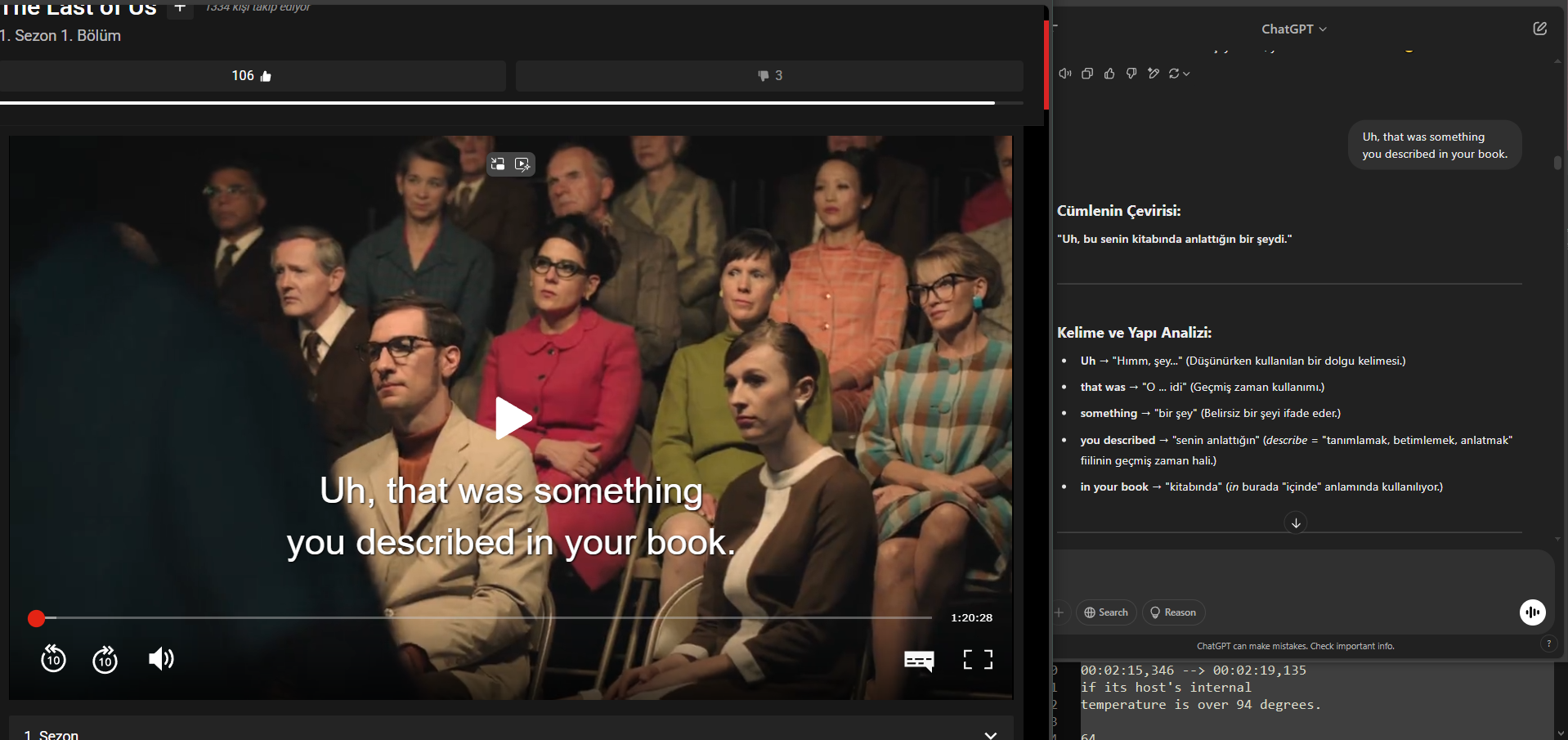Open ChatGPT help question mark
Image resolution: width=1568 pixels, height=740 pixels.
[x=1548, y=644]
